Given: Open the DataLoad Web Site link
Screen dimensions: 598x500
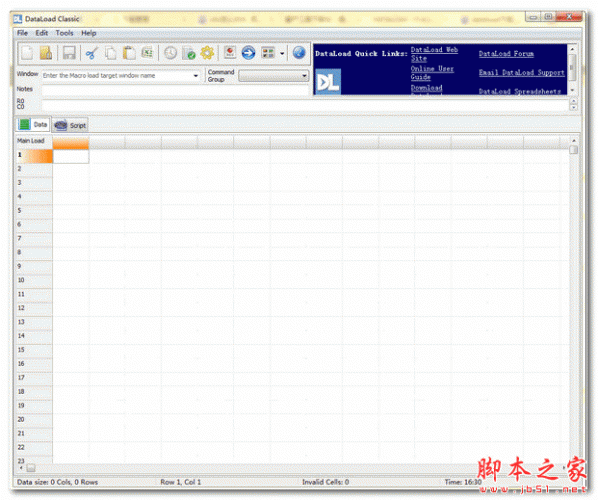Looking at the screenshot, I should click(x=434, y=54).
